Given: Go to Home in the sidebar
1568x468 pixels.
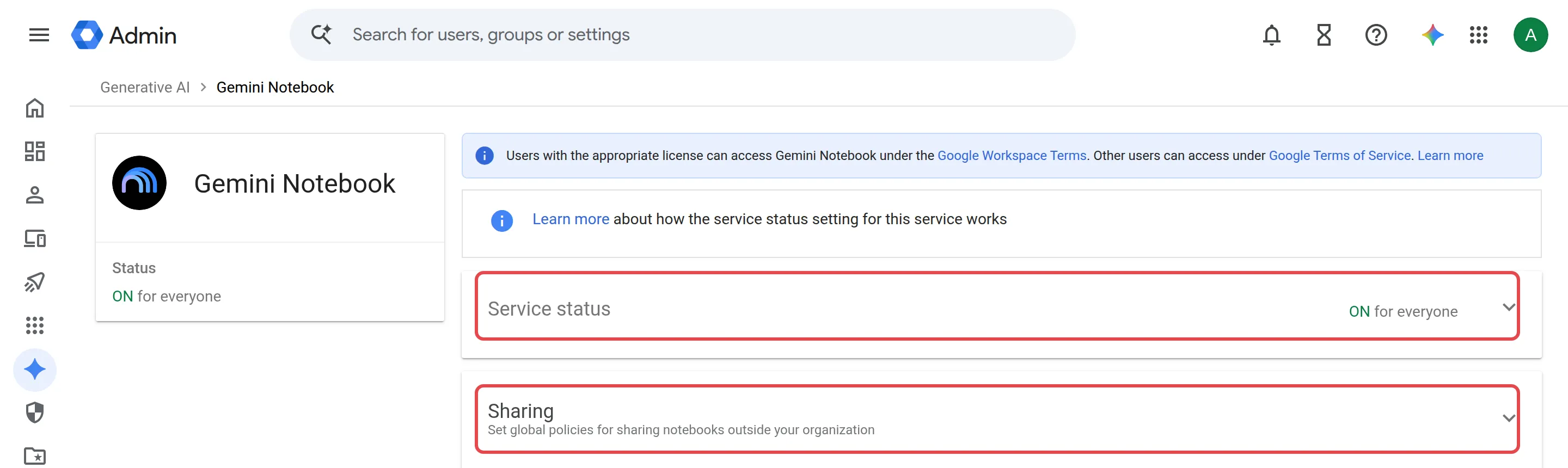Looking at the screenshot, I should point(35,108).
